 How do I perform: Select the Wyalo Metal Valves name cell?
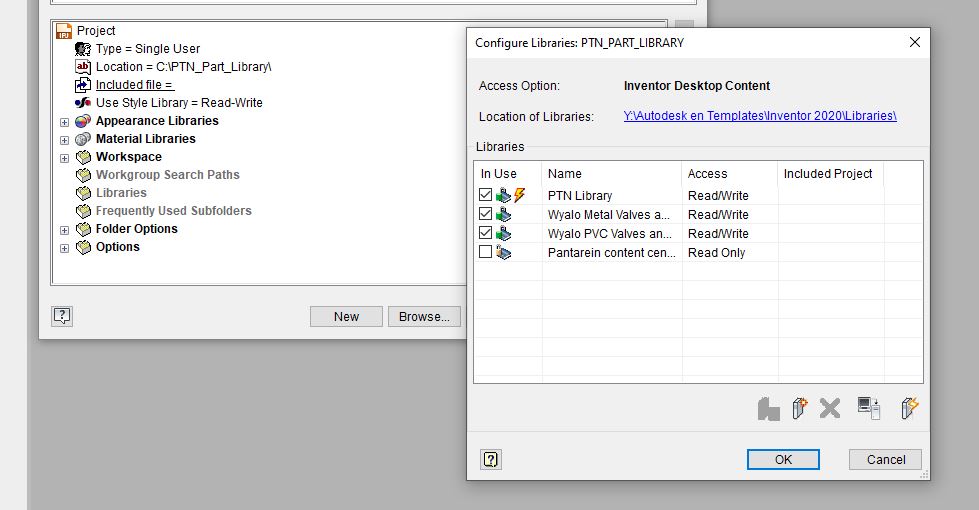(x=611, y=215)
